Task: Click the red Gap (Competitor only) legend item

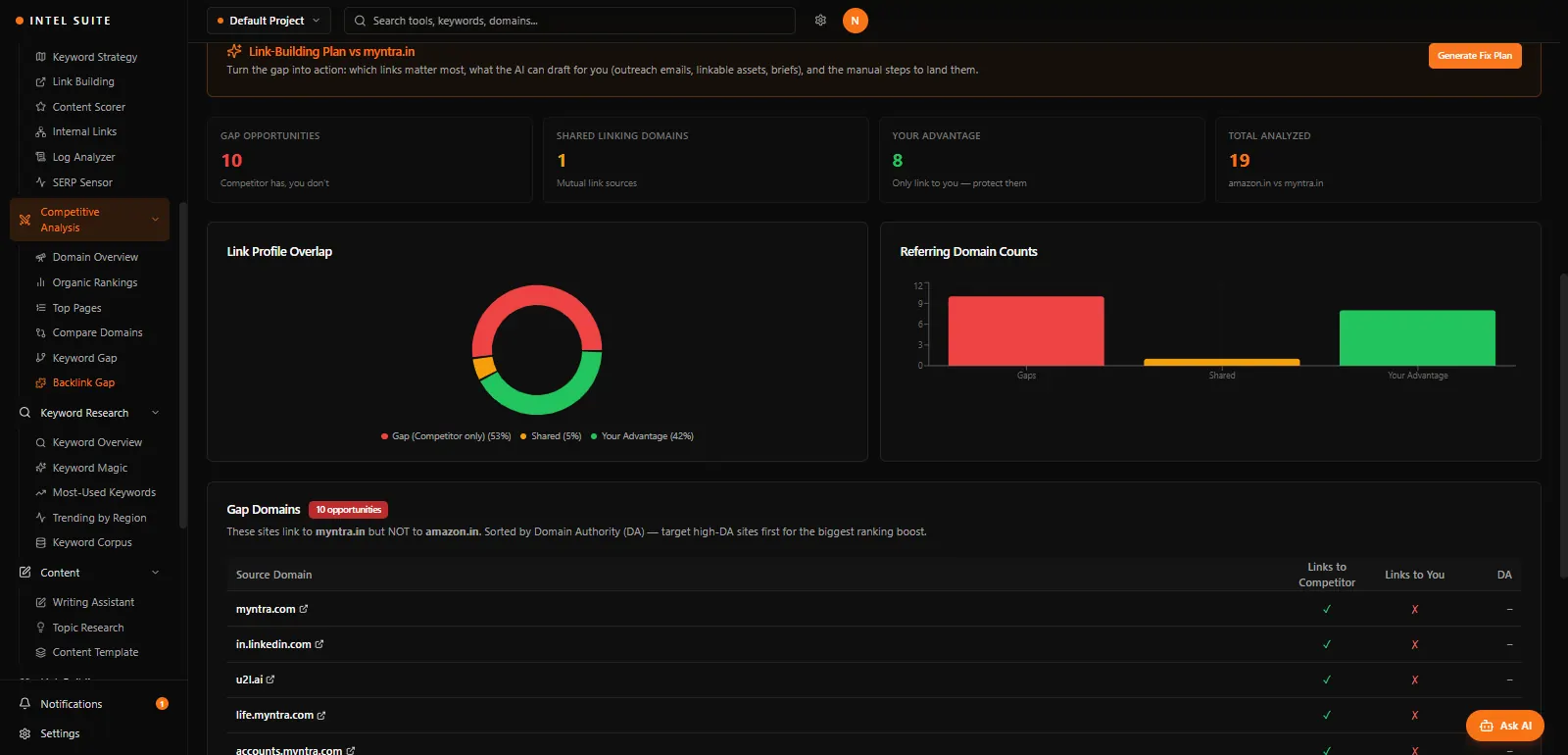Action: 446,436
